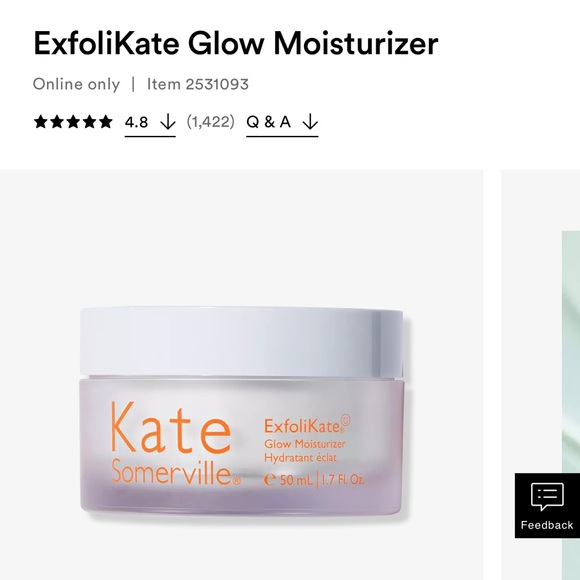
Task: Click the down arrow beside Q & A
Action: [310, 122]
